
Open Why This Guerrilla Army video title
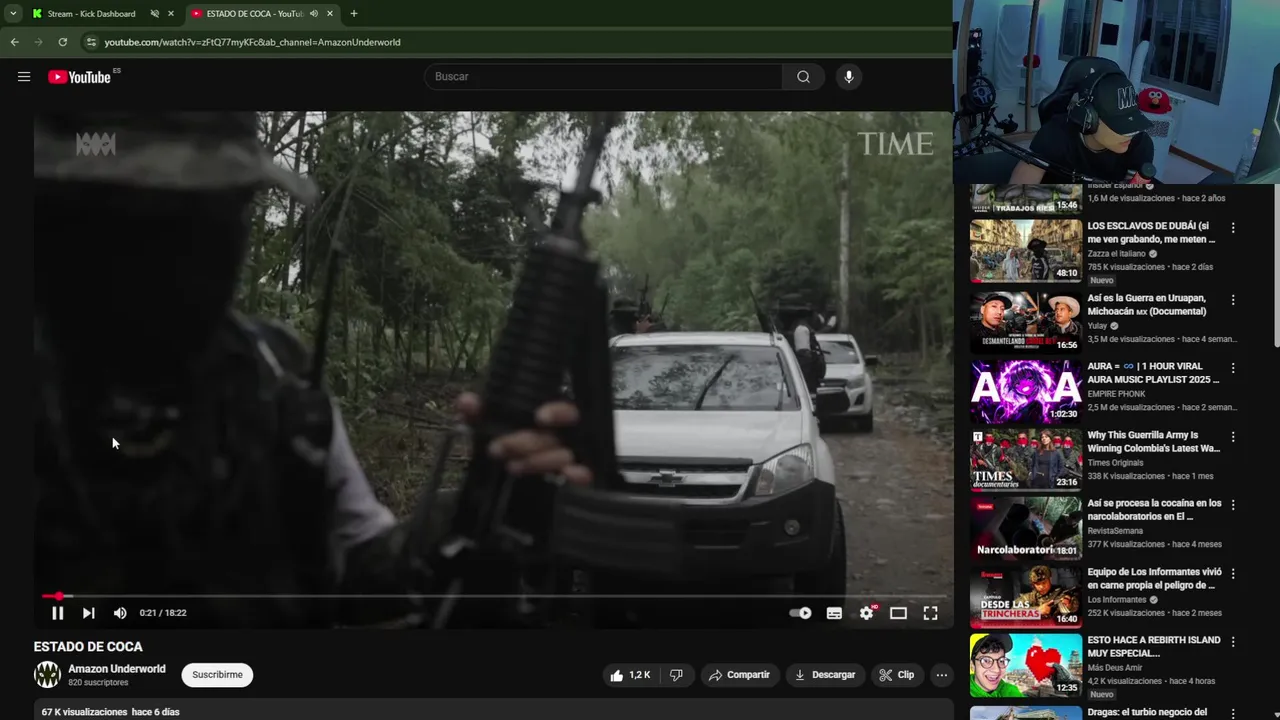1154,442
